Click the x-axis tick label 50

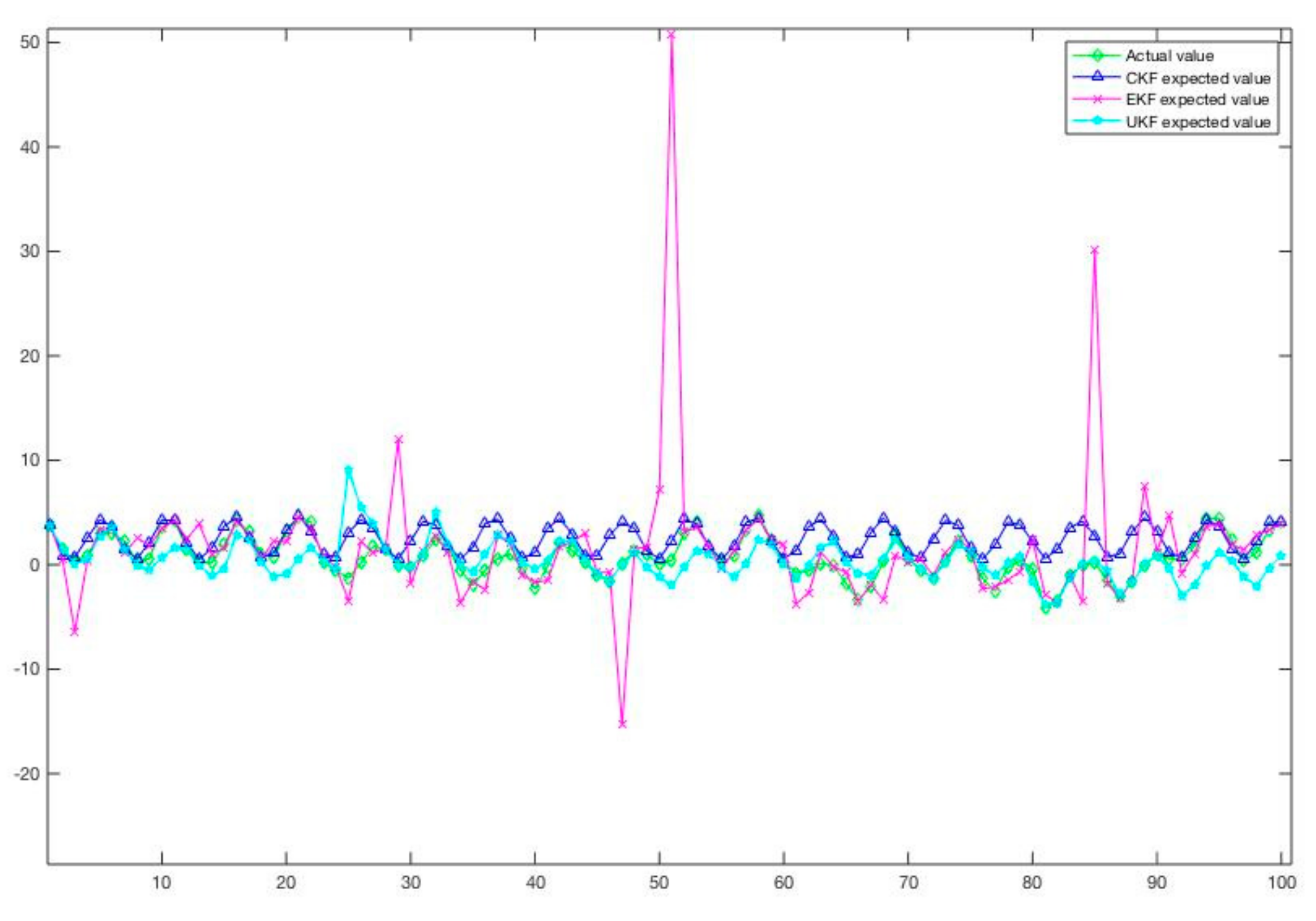[659, 883]
